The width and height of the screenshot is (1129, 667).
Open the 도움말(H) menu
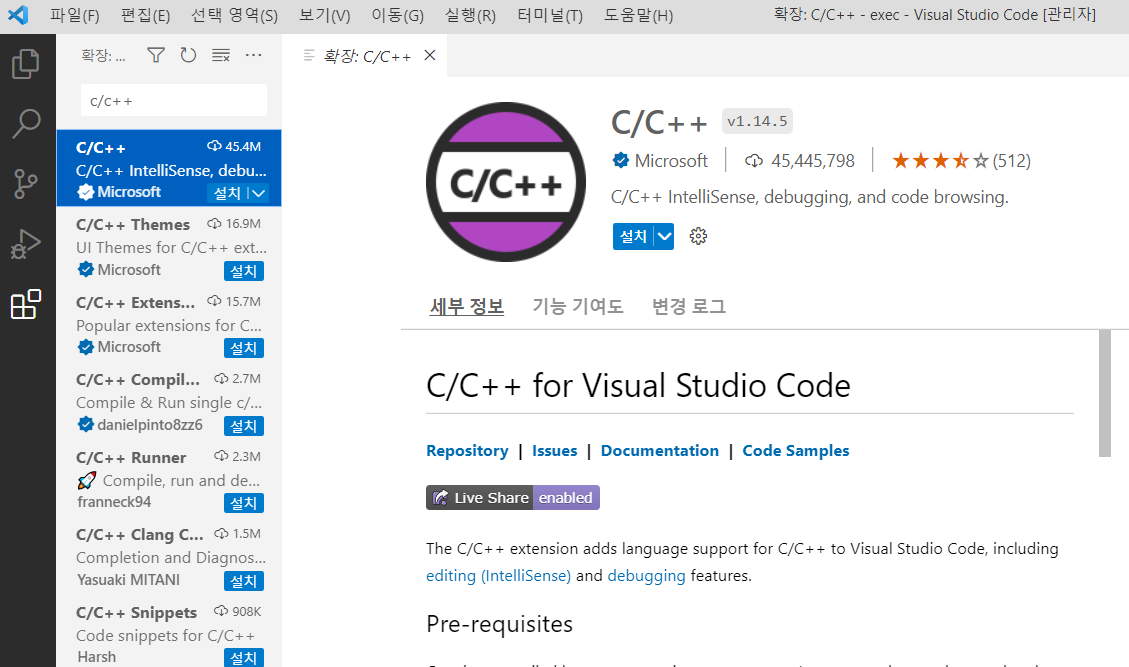pos(638,15)
